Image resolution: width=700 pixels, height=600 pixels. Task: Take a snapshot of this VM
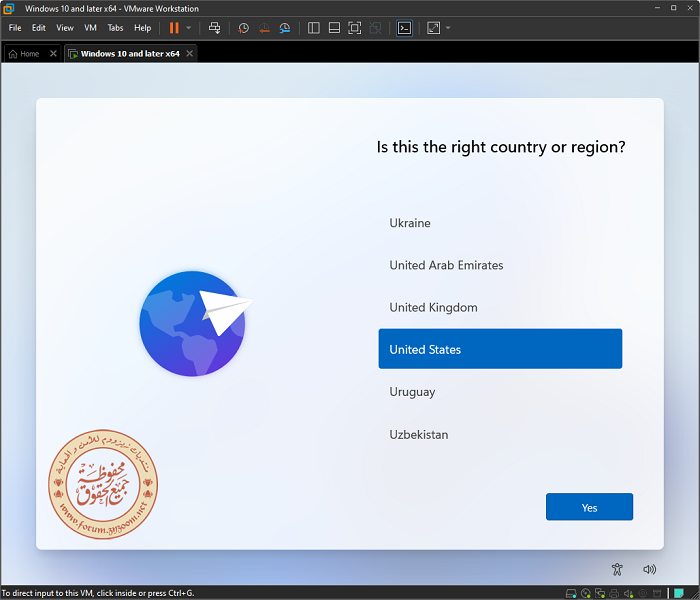pyautogui.click(x=243, y=28)
